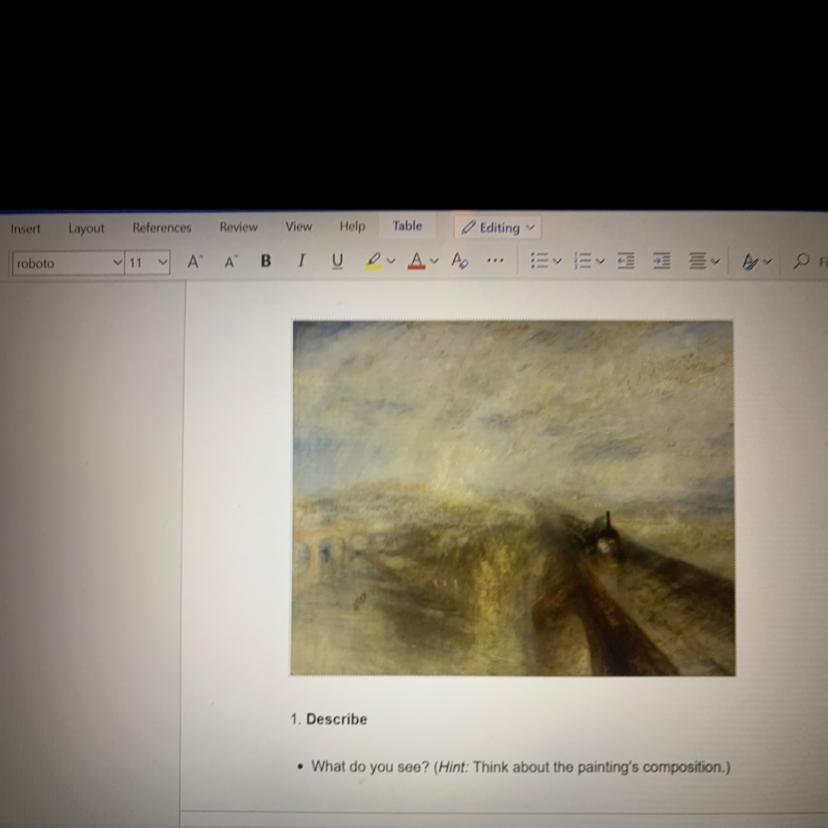Toggle italic formatting

(301, 260)
